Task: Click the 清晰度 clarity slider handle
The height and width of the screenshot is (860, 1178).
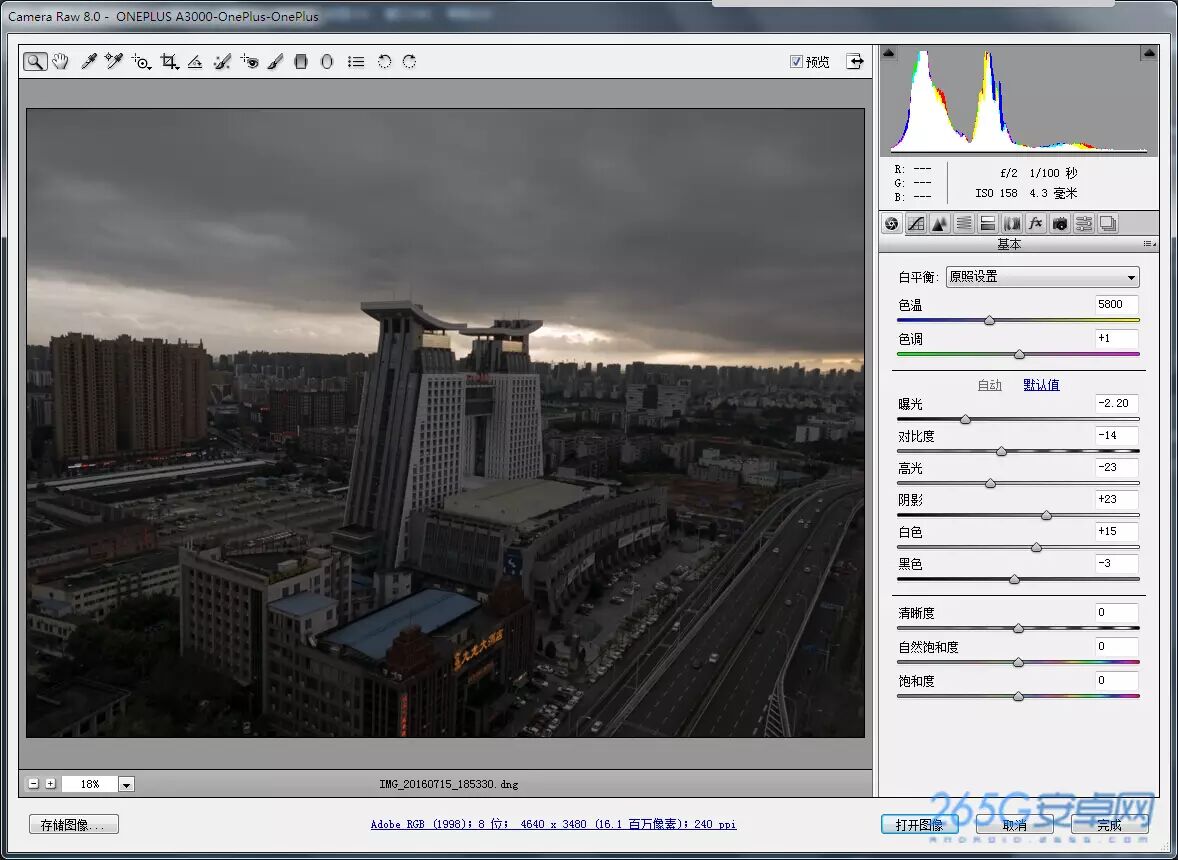Action: click(1019, 628)
